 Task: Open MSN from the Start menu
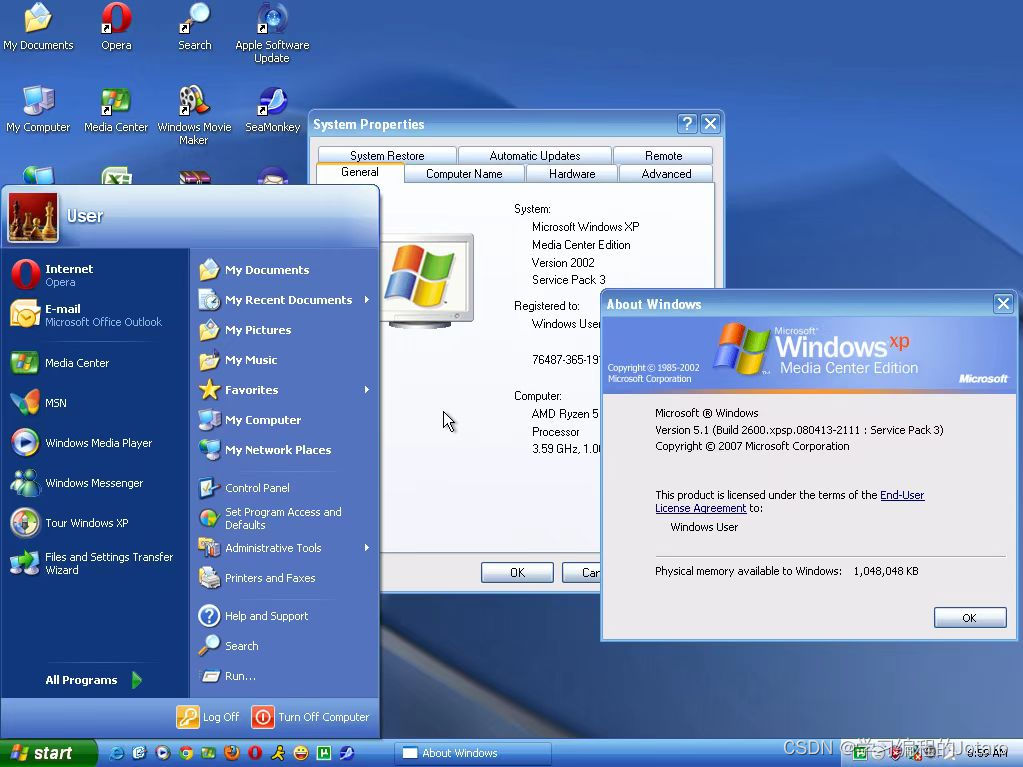click(x=96, y=402)
